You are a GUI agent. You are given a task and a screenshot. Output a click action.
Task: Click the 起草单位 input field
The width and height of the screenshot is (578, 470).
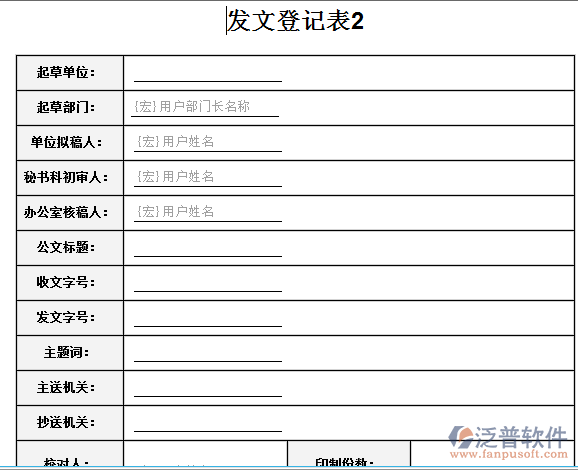coord(208,73)
